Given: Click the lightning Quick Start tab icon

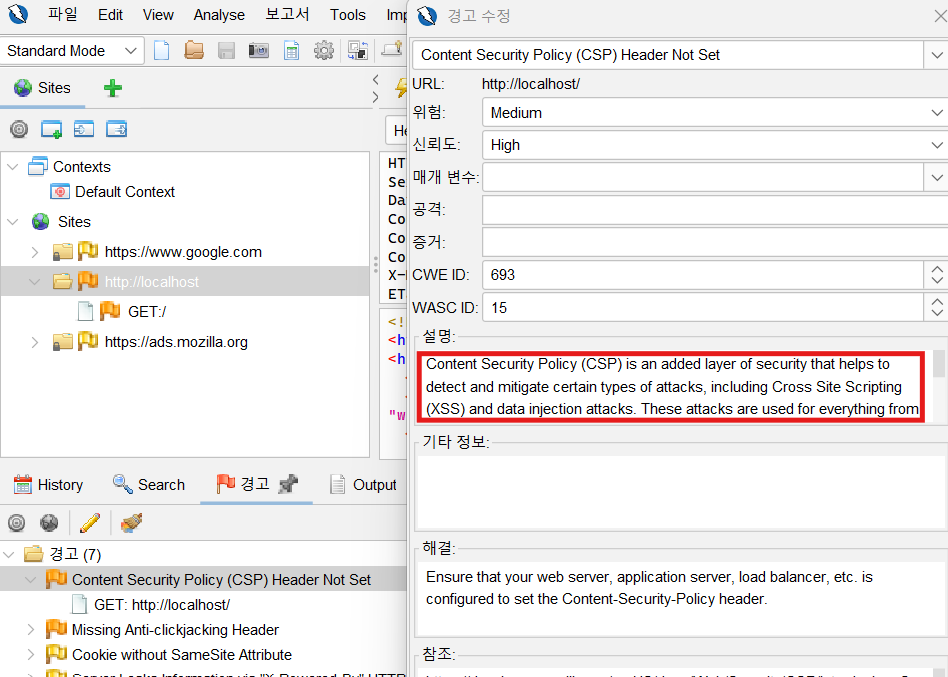Looking at the screenshot, I should coord(401,88).
